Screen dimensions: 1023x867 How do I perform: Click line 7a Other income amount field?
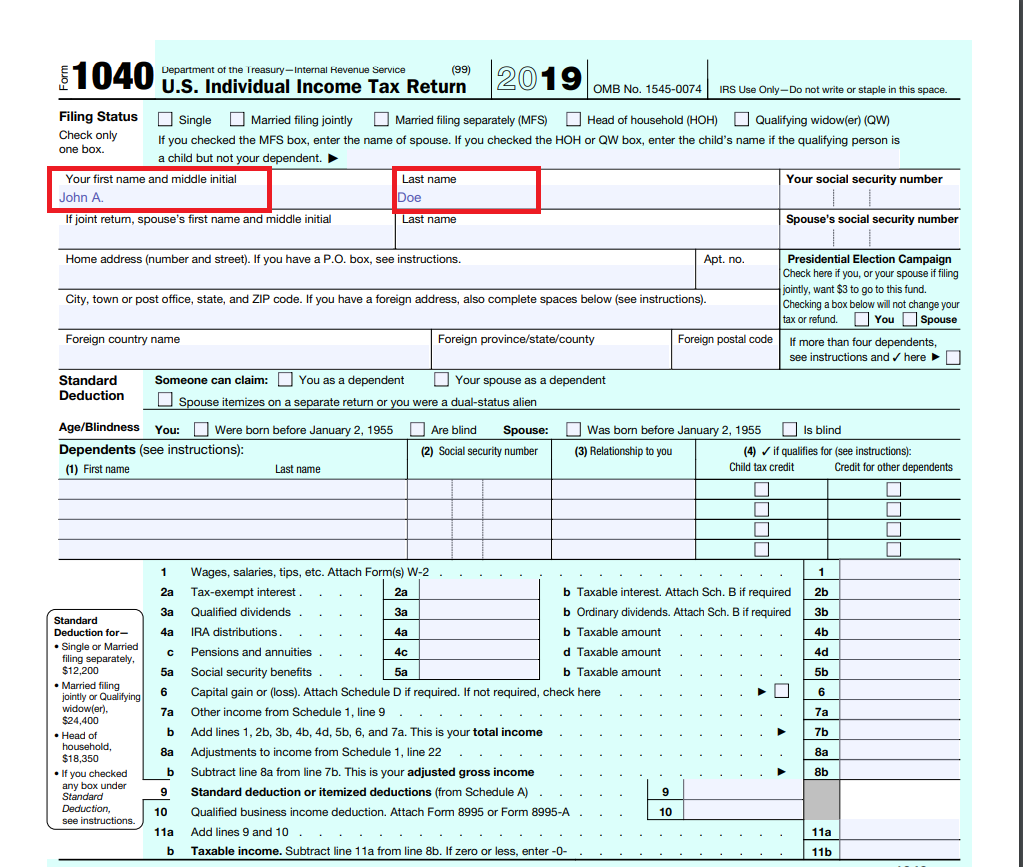pos(900,712)
